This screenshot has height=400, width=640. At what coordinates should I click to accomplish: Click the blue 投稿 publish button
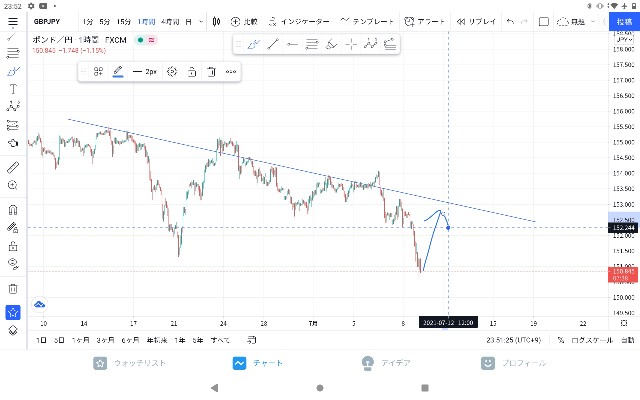(x=624, y=22)
